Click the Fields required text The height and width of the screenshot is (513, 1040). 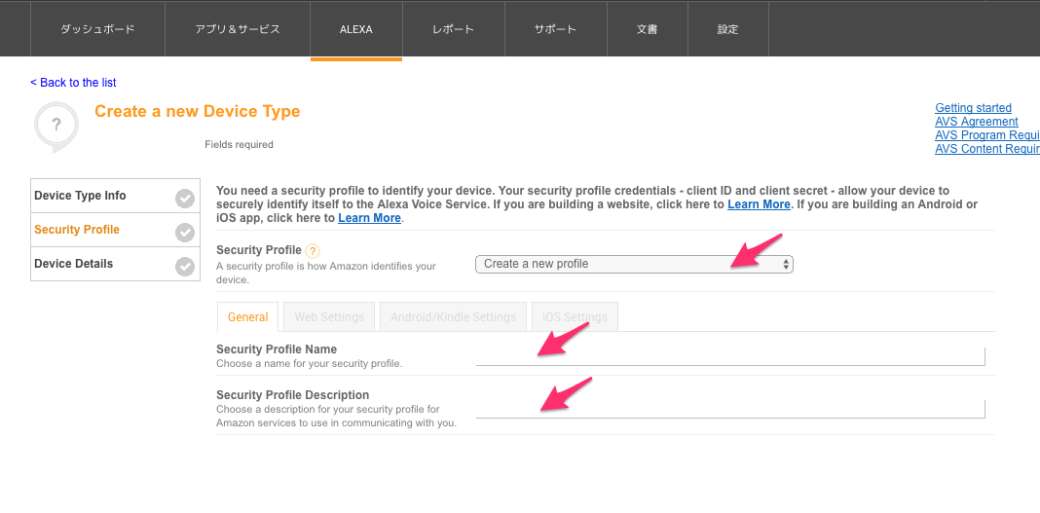239,144
